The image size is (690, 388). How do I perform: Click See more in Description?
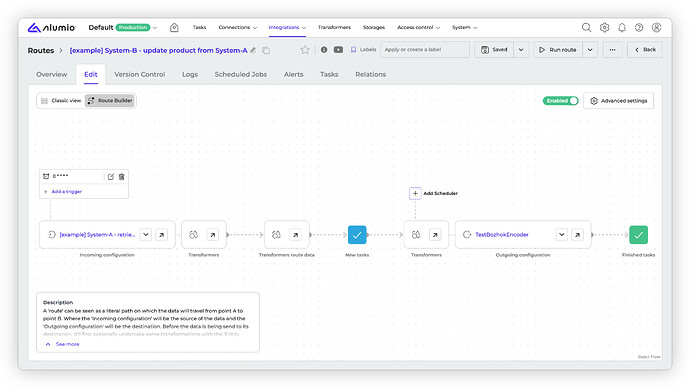pyautogui.click(x=67, y=344)
